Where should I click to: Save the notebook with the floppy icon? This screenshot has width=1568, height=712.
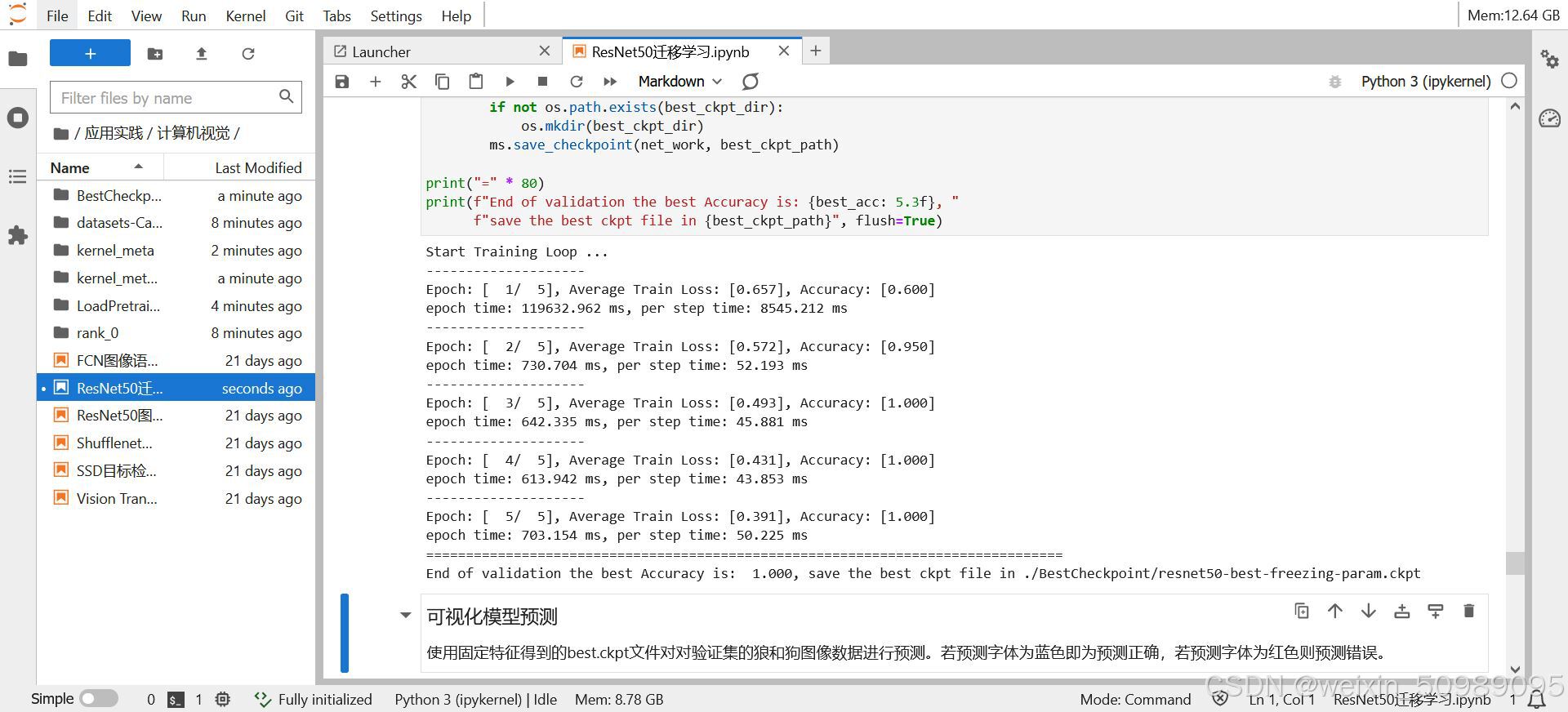point(342,82)
